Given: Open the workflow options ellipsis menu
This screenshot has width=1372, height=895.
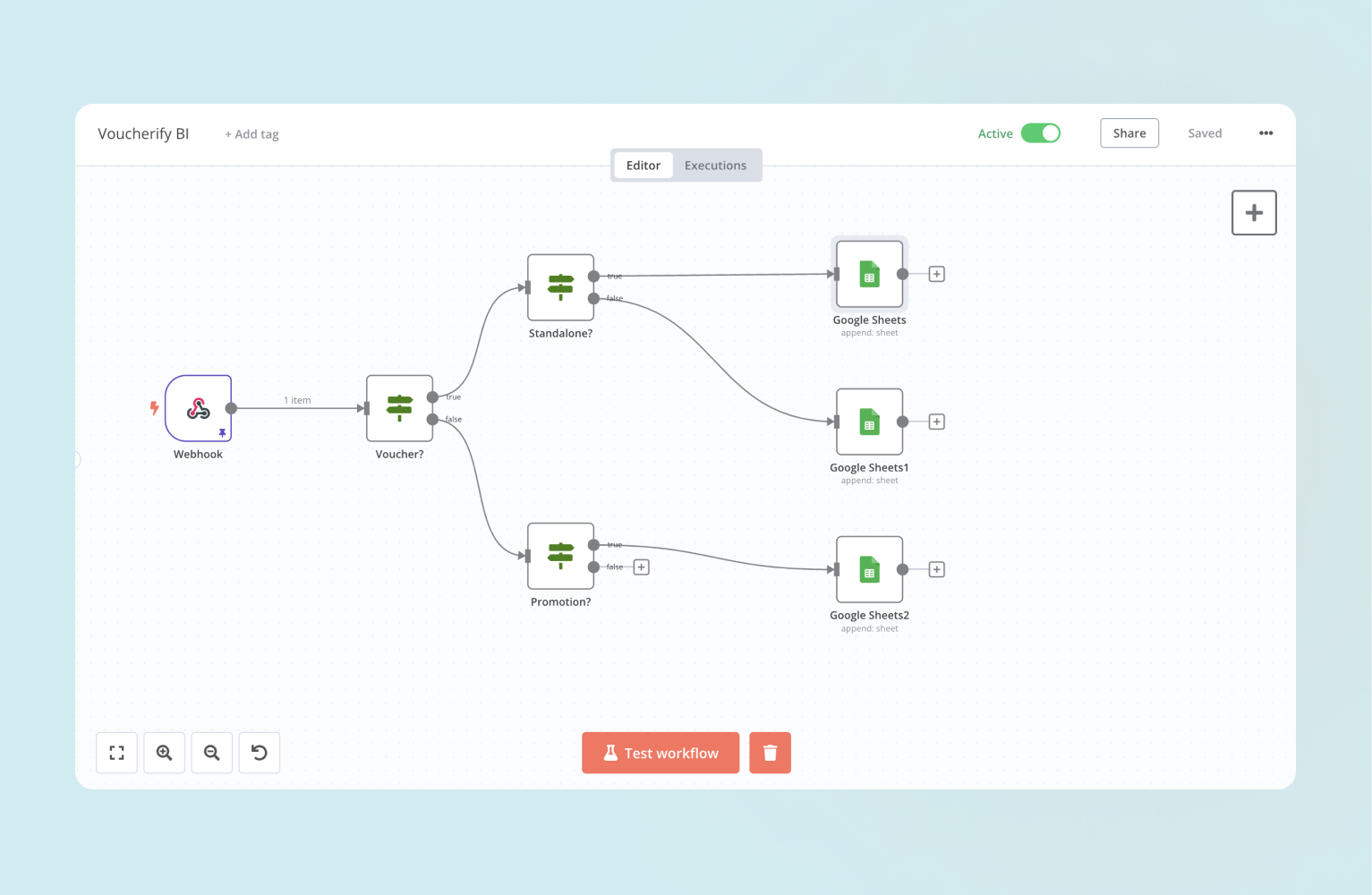Looking at the screenshot, I should (x=1265, y=132).
